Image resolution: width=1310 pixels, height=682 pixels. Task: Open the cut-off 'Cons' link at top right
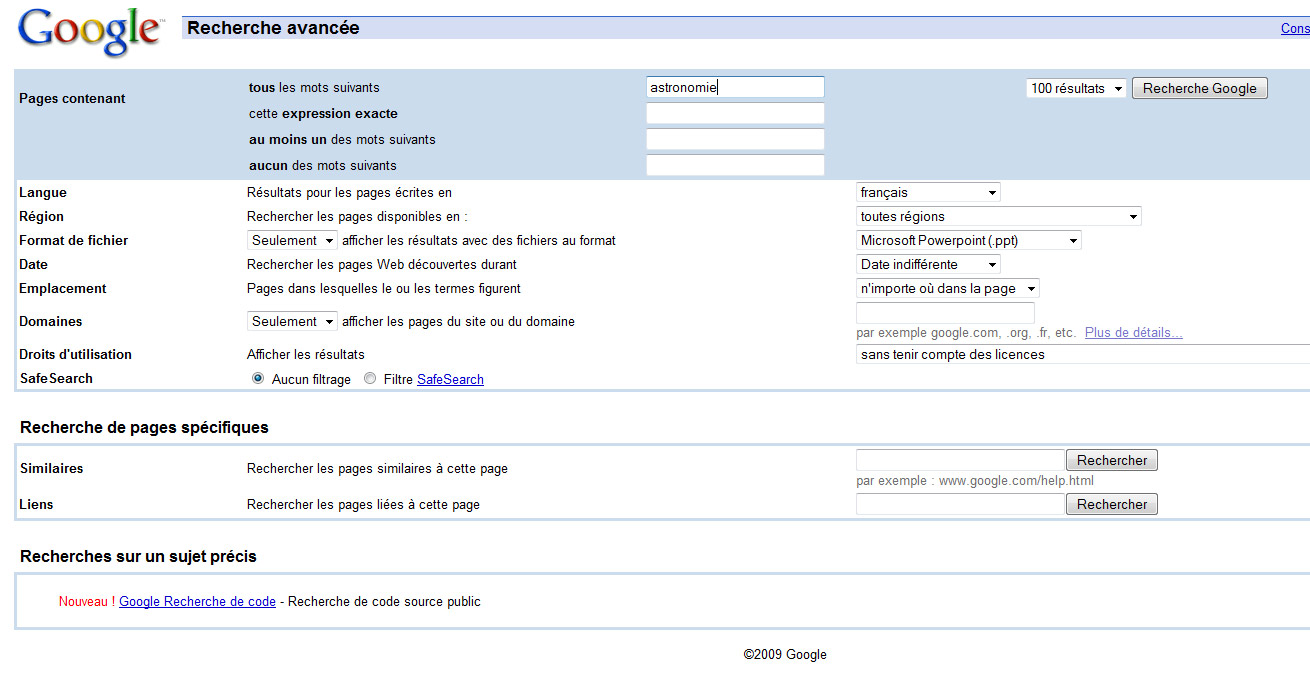tap(1295, 29)
